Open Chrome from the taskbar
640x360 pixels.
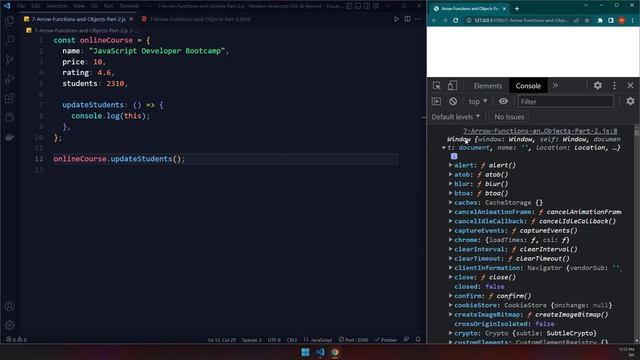335,352
